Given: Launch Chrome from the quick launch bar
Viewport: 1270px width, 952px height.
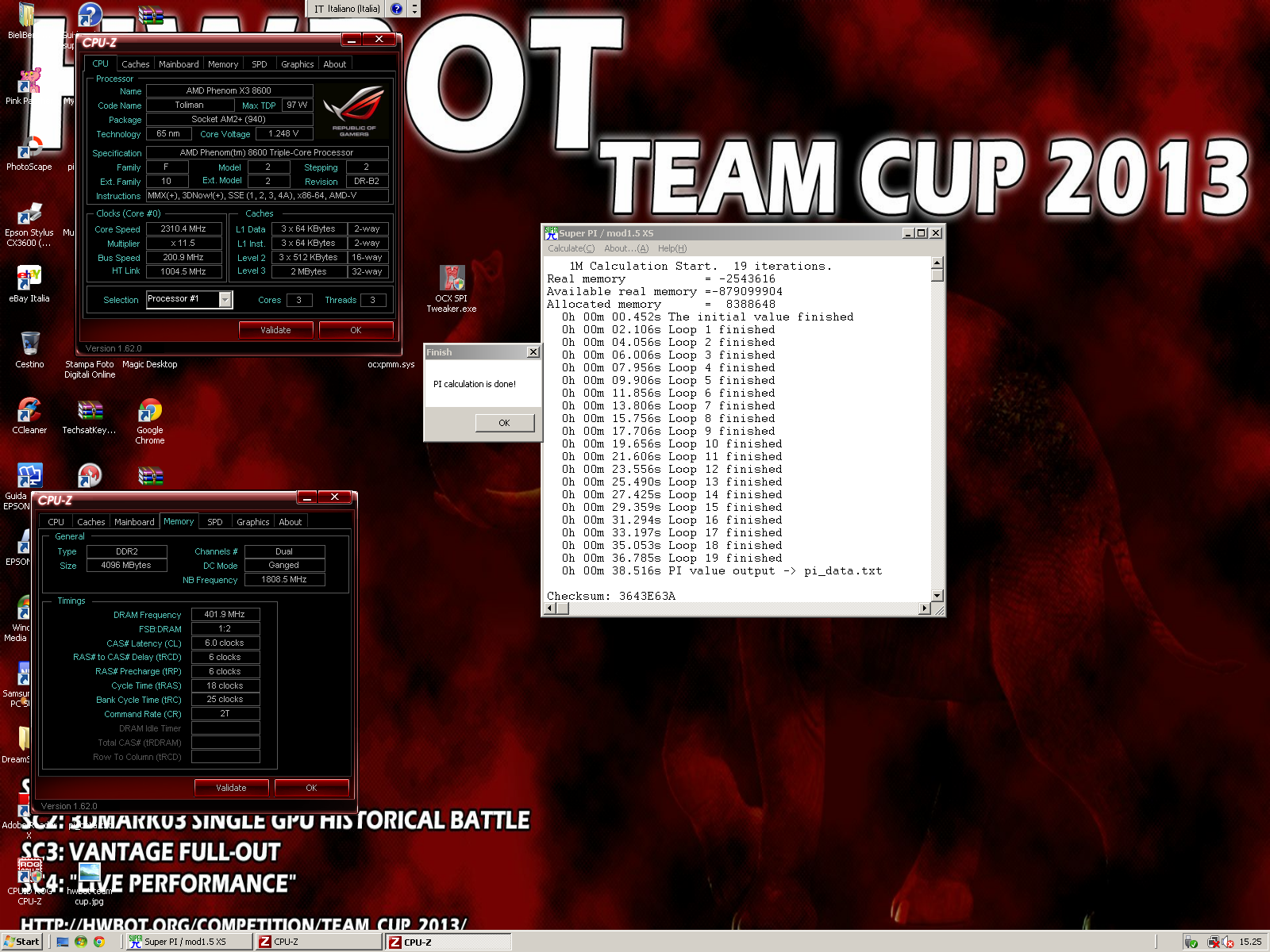Looking at the screenshot, I should click(99, 942).
